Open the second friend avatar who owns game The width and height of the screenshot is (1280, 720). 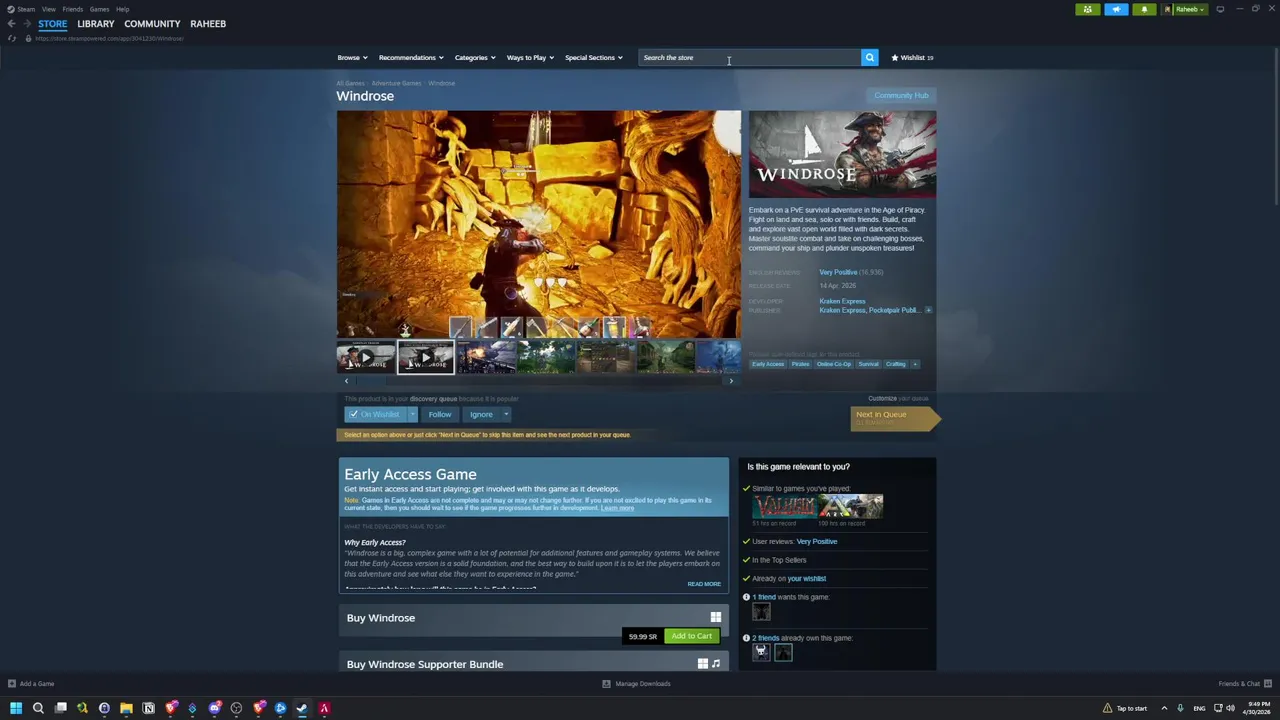pyautogui.click(x=783, y=652)
